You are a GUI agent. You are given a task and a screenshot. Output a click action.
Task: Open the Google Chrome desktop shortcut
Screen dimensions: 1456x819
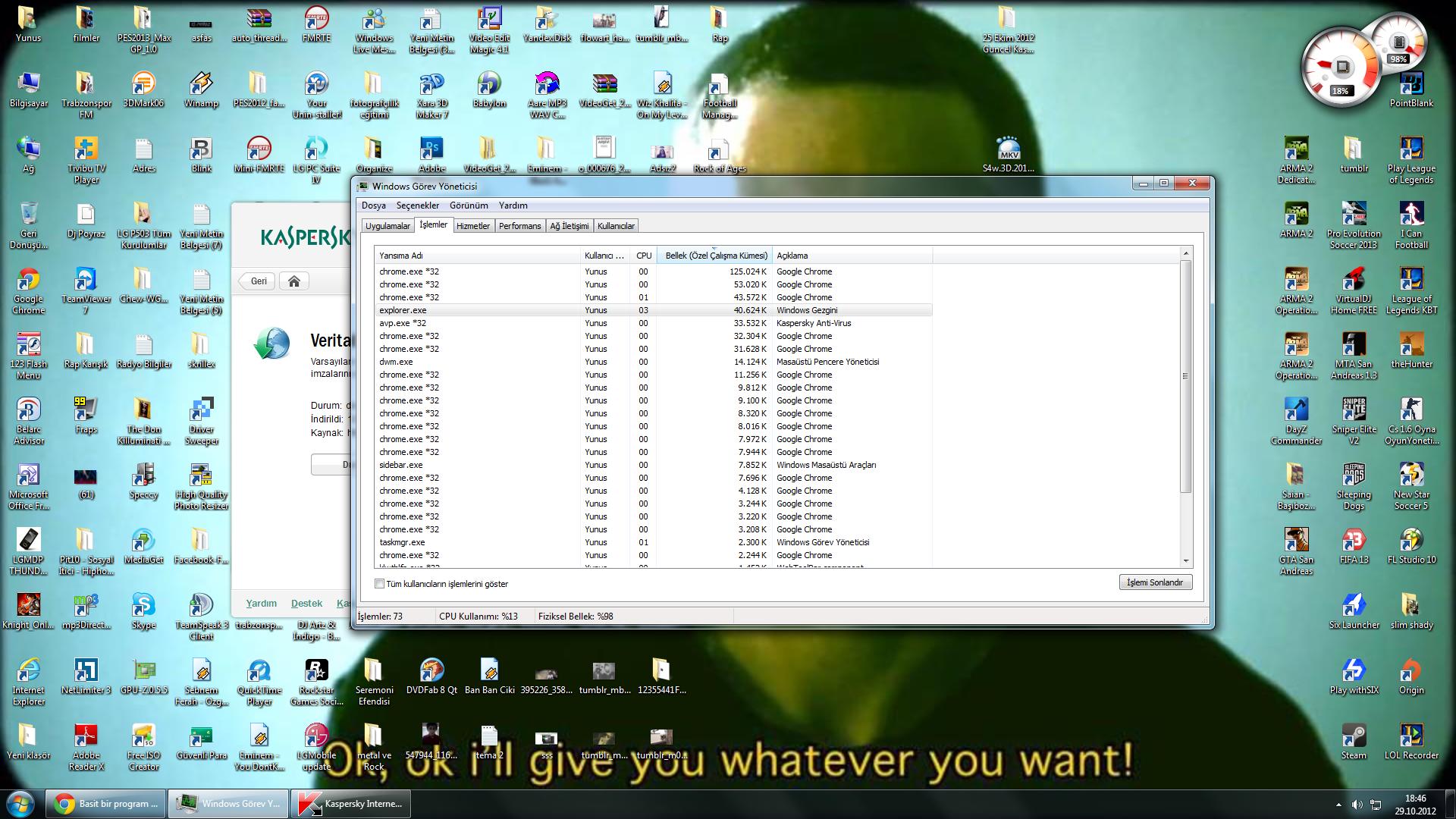[x=29, y=290]
